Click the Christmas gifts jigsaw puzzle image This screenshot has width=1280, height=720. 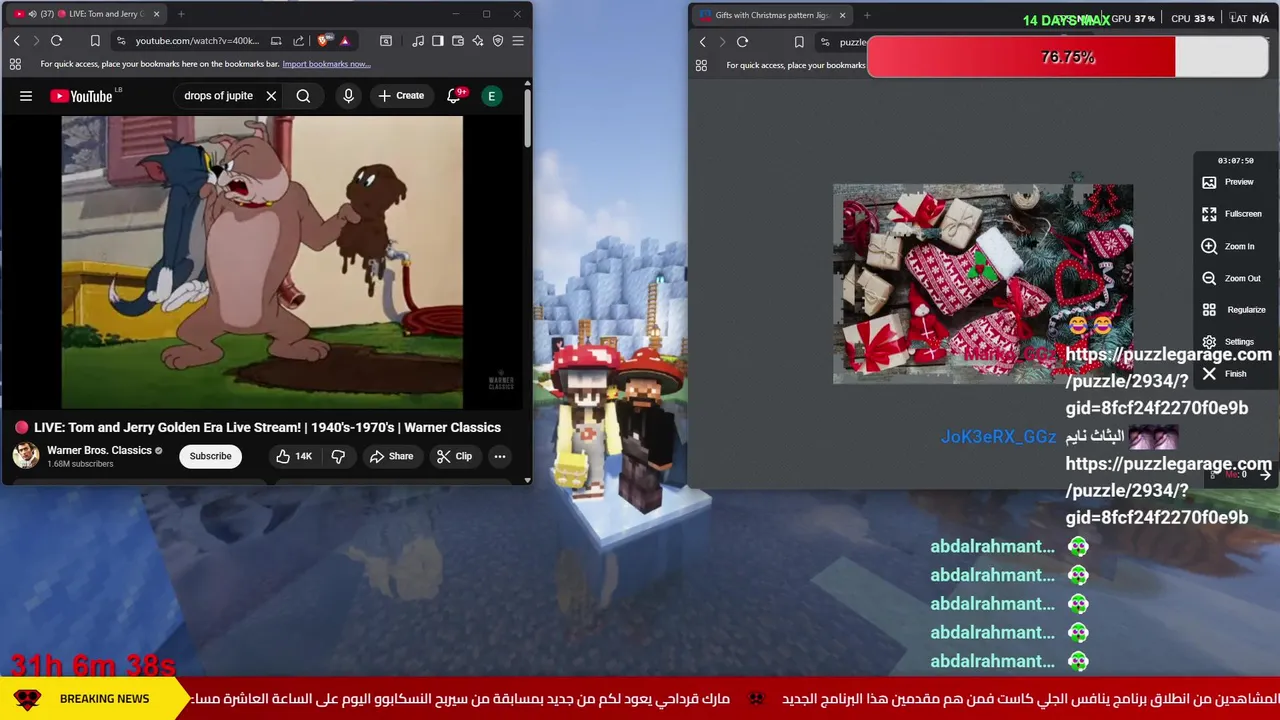click(983, 284)
